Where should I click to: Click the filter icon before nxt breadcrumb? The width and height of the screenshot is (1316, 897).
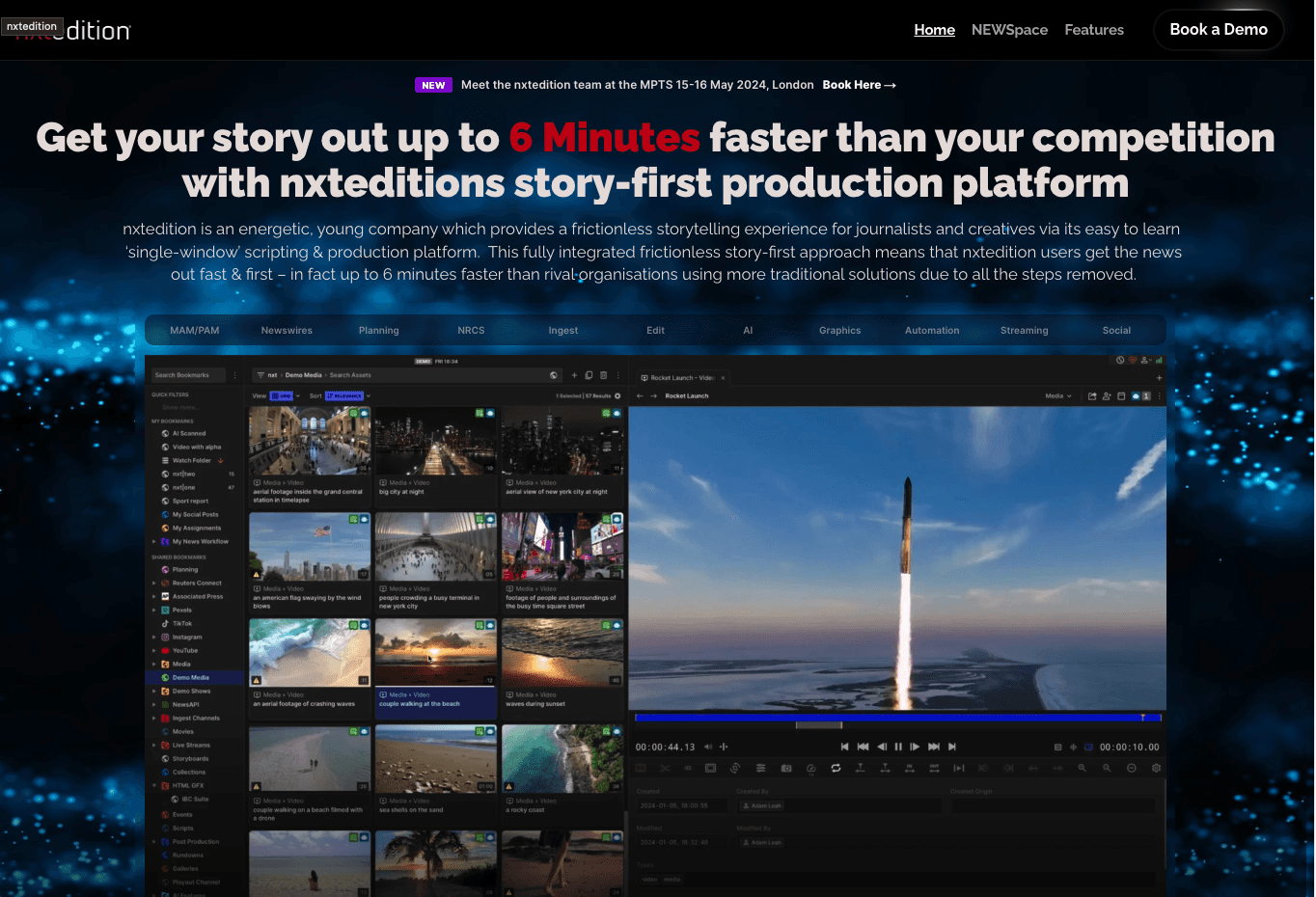(260, 375)
